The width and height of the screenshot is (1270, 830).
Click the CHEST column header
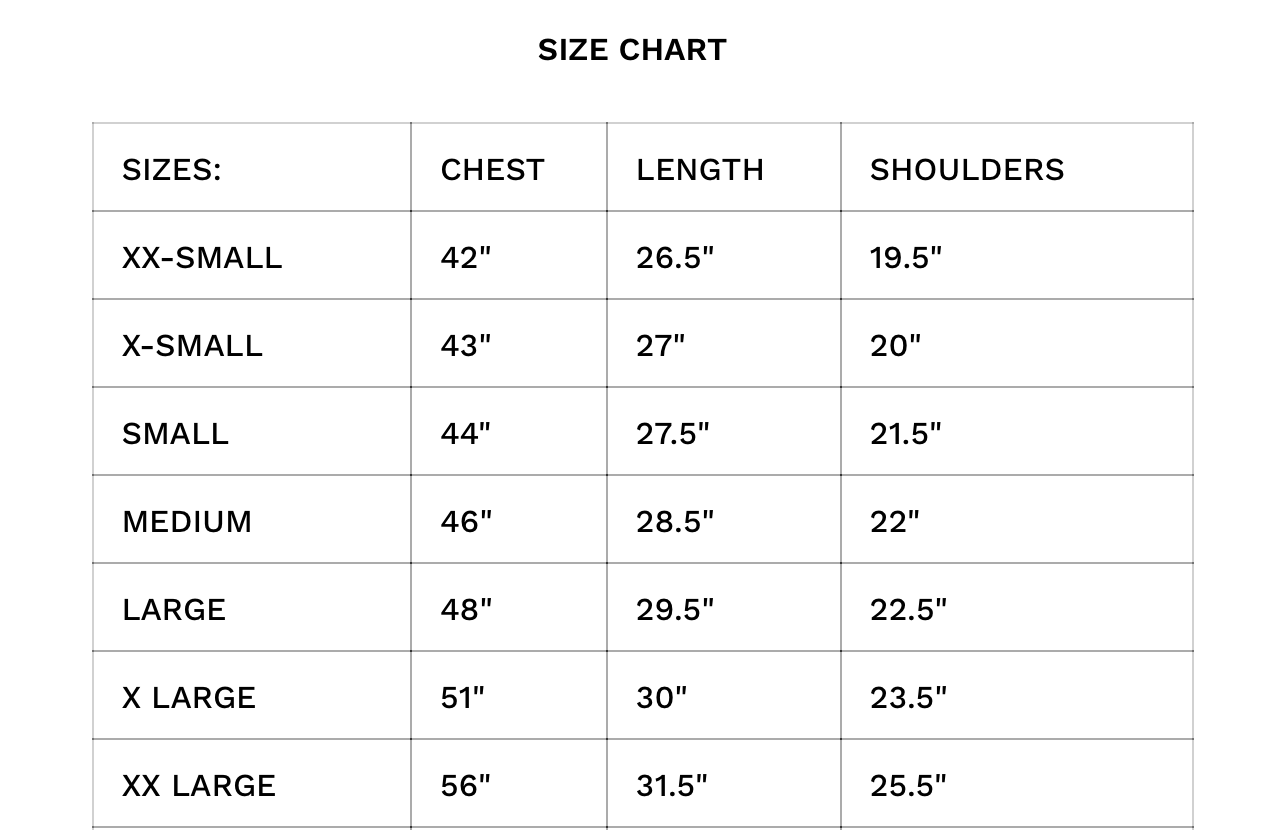tap(493, 169)
